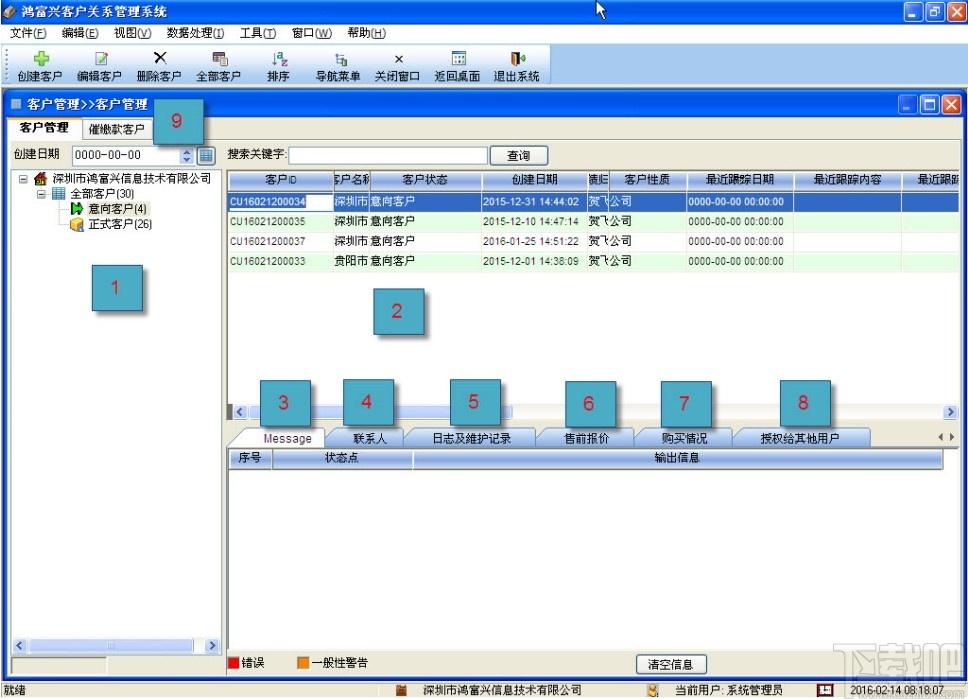The width and height of the screenshot is (968, 699).
Task: Click the 删除客户 X icon
Action: [x=160, y=58]
